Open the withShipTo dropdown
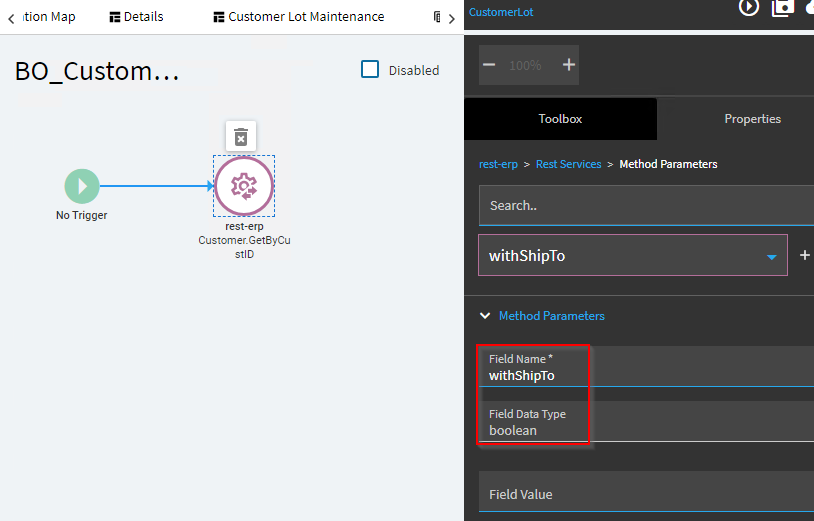Screen dimensions: 814x521 (771, 256)
